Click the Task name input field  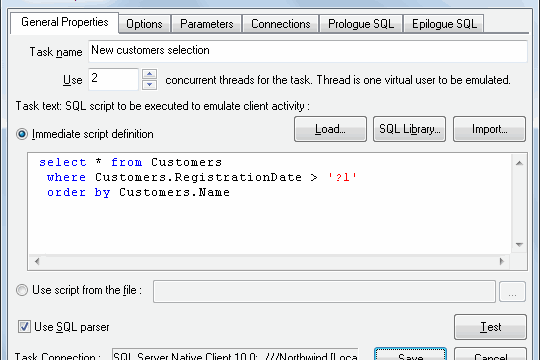[x=308, y=51]
